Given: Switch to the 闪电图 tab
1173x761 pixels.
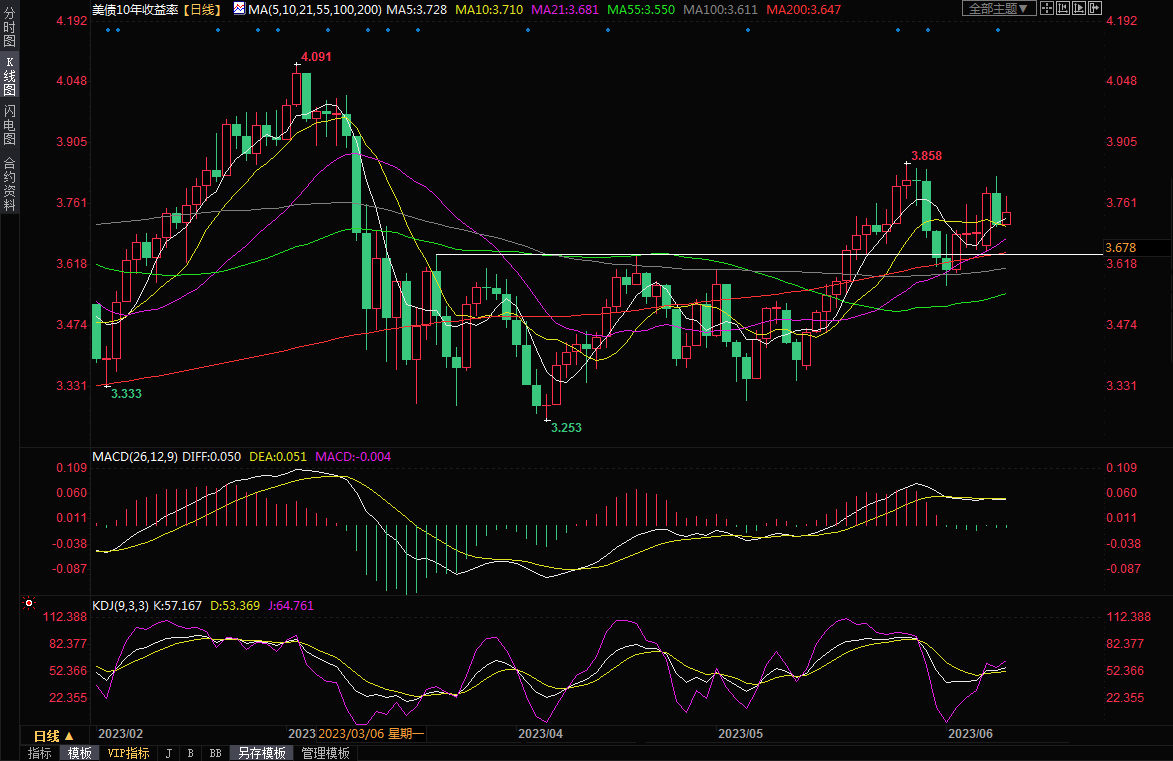Looking at the screenshot, I should (x=9, y=124).
